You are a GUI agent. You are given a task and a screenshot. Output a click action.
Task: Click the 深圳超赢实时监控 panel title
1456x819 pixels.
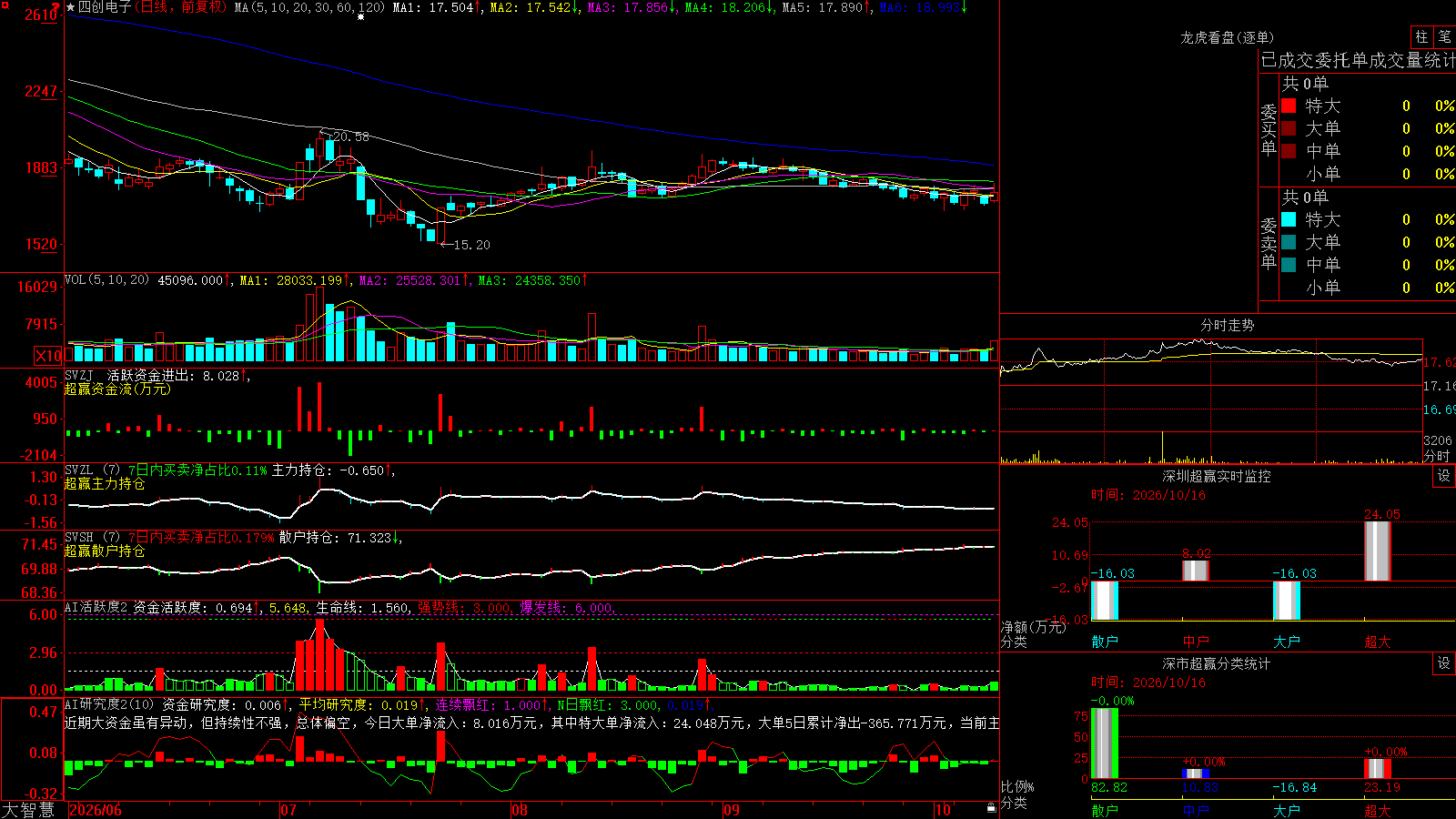click(1217, 476)
